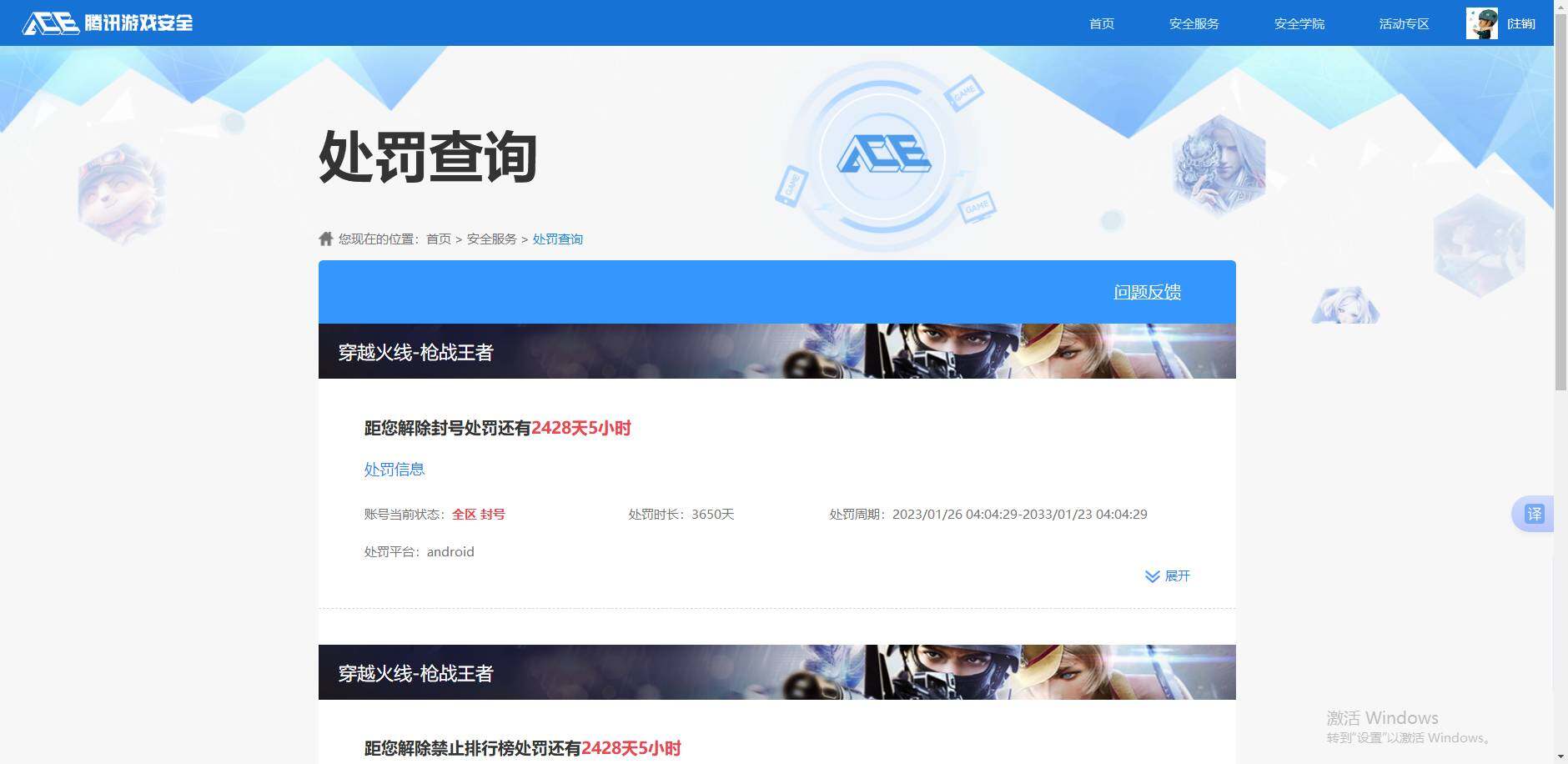This screenshot has height=764, width=1568.
Task: Expand the ban details with 展开
Action: tap(1177, 576)
